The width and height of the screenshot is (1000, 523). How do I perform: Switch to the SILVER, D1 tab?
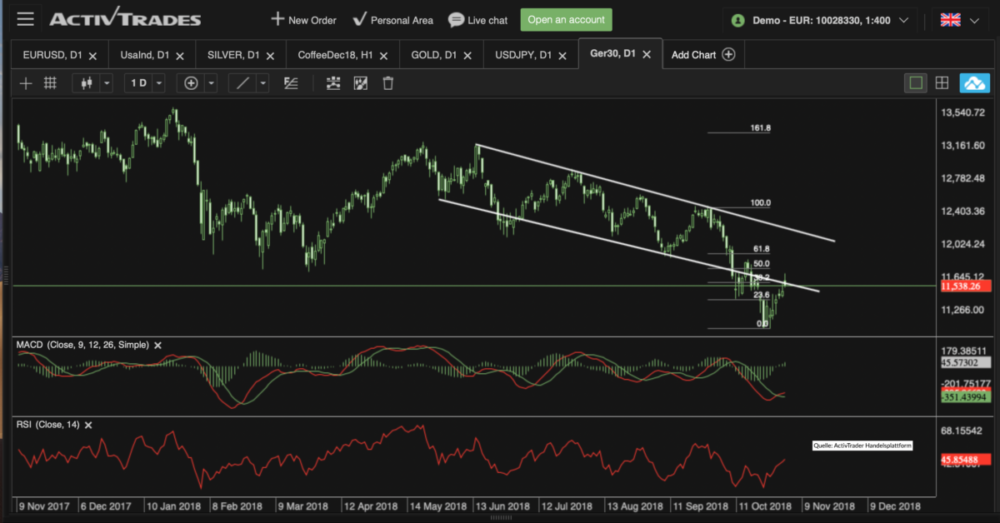tap(233, 55)
